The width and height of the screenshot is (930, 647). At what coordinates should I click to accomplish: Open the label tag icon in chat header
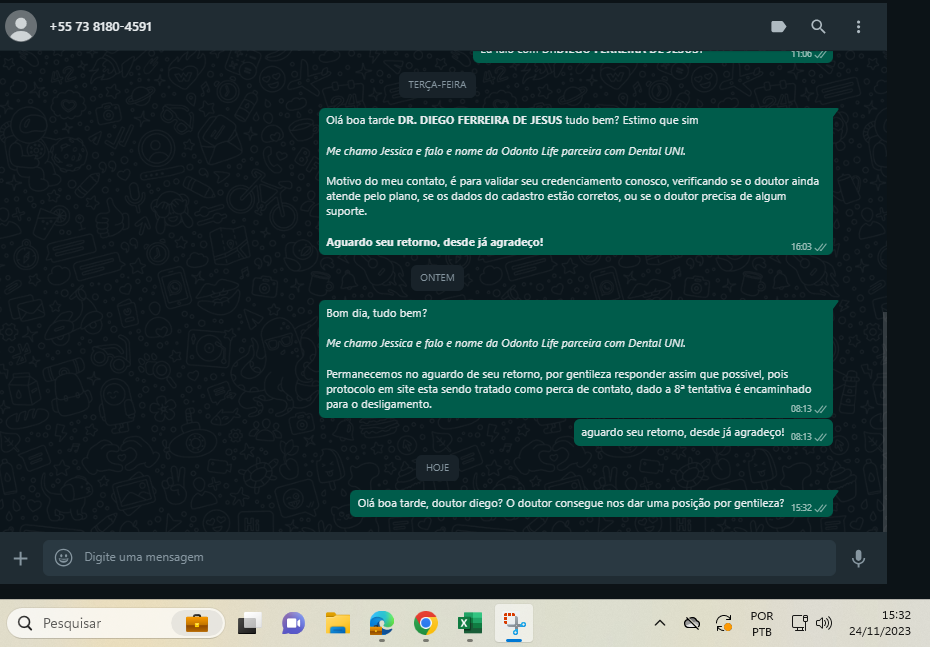click(x=778, y=27)
